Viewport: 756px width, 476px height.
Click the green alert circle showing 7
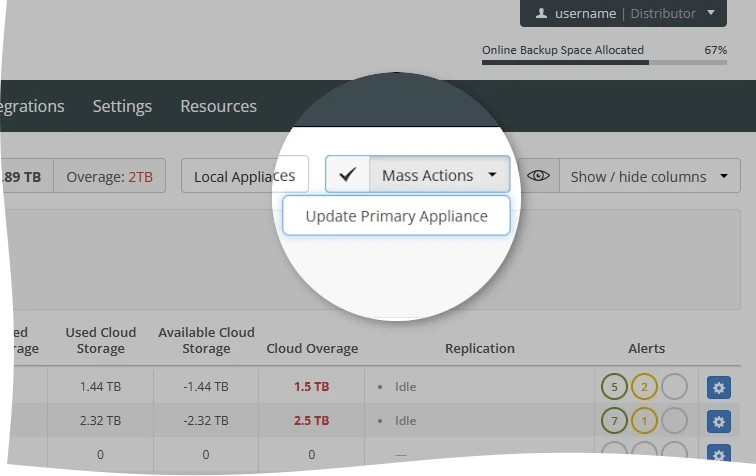pos(614,421)
